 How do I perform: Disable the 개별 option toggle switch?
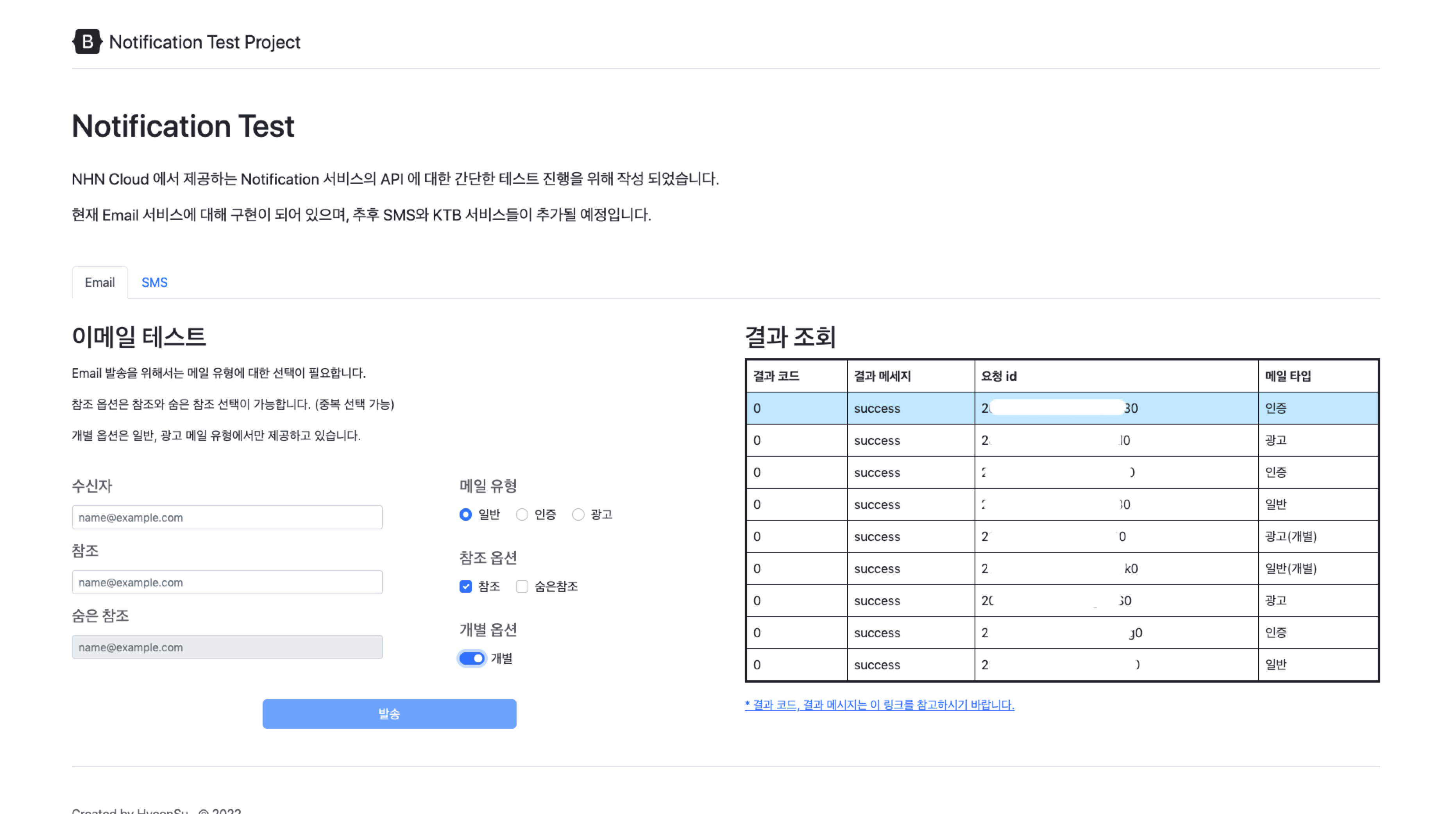pos(471,658)
